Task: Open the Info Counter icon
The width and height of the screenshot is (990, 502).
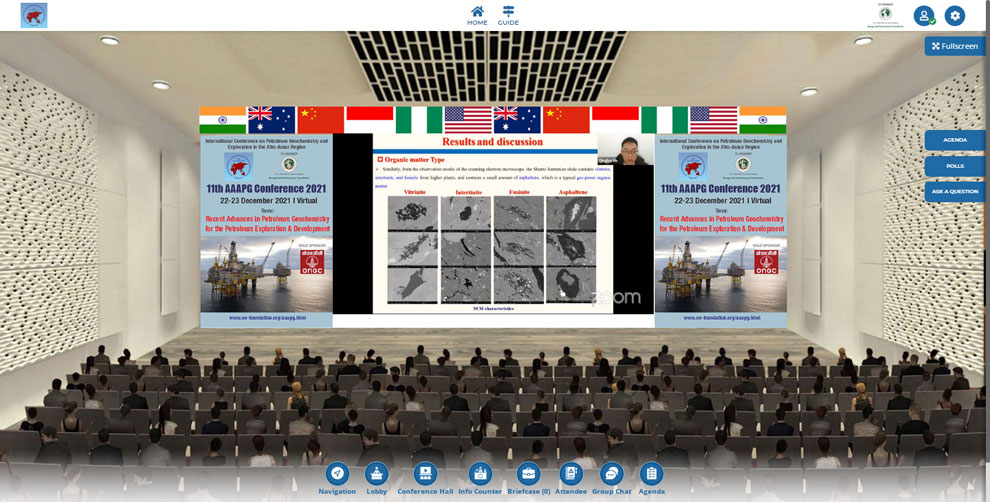Action: 480,479
